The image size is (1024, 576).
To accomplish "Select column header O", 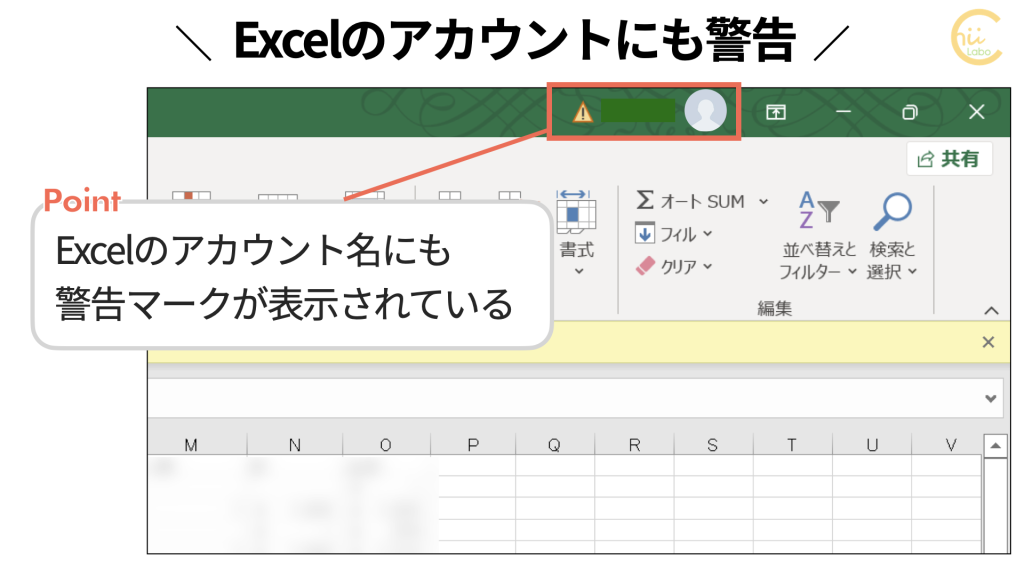I will click(386, 445).
